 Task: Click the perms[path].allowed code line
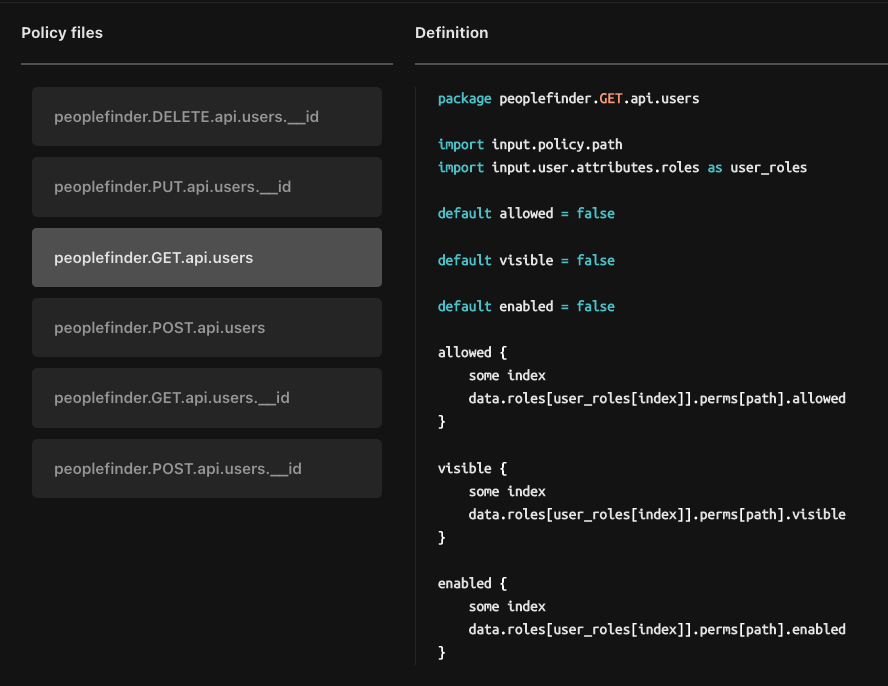click(656, 398)
